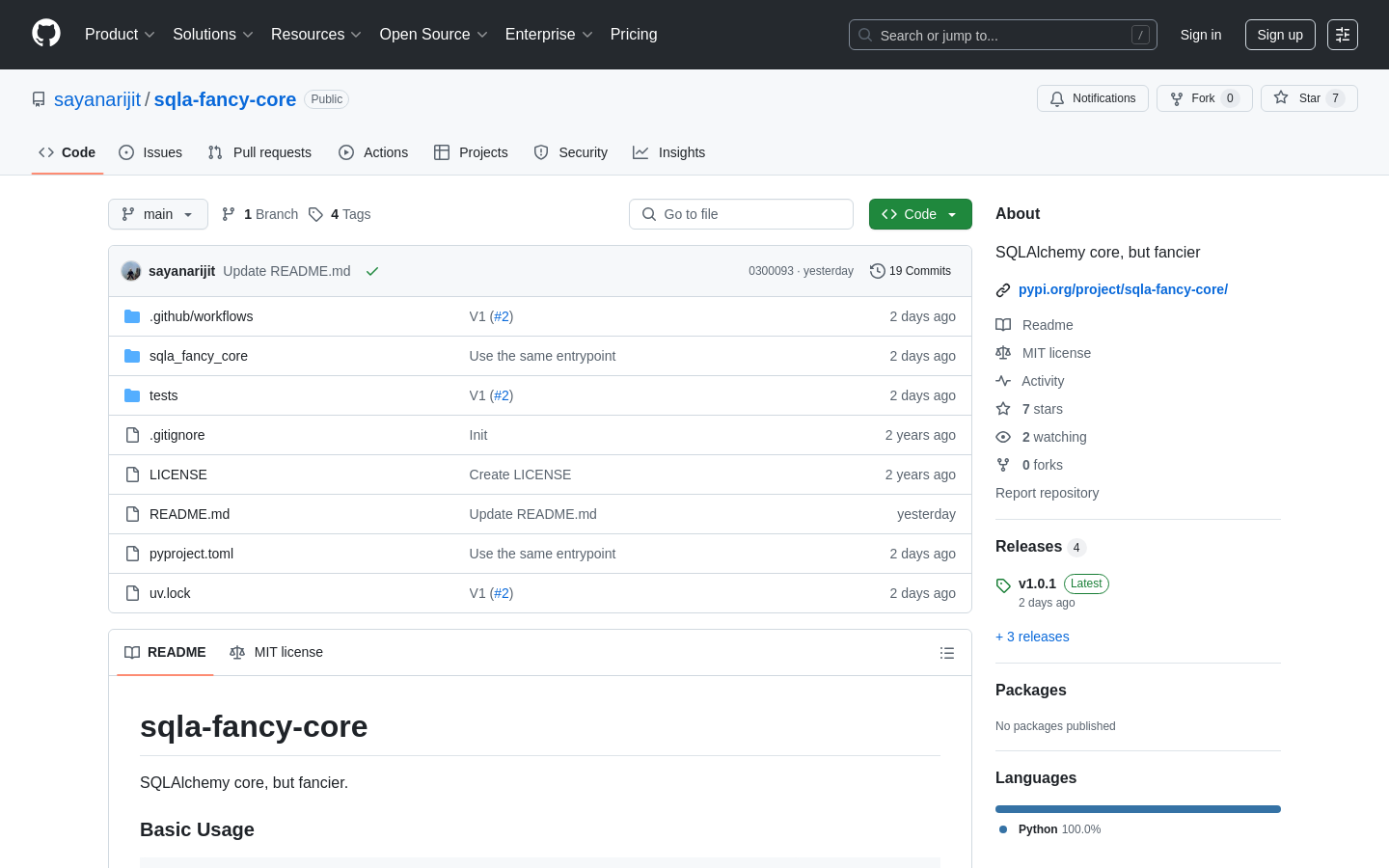This screenshot has height=868, width=1389.
Task: Open the Releases heading link
Action: (x=1041, y=547)
